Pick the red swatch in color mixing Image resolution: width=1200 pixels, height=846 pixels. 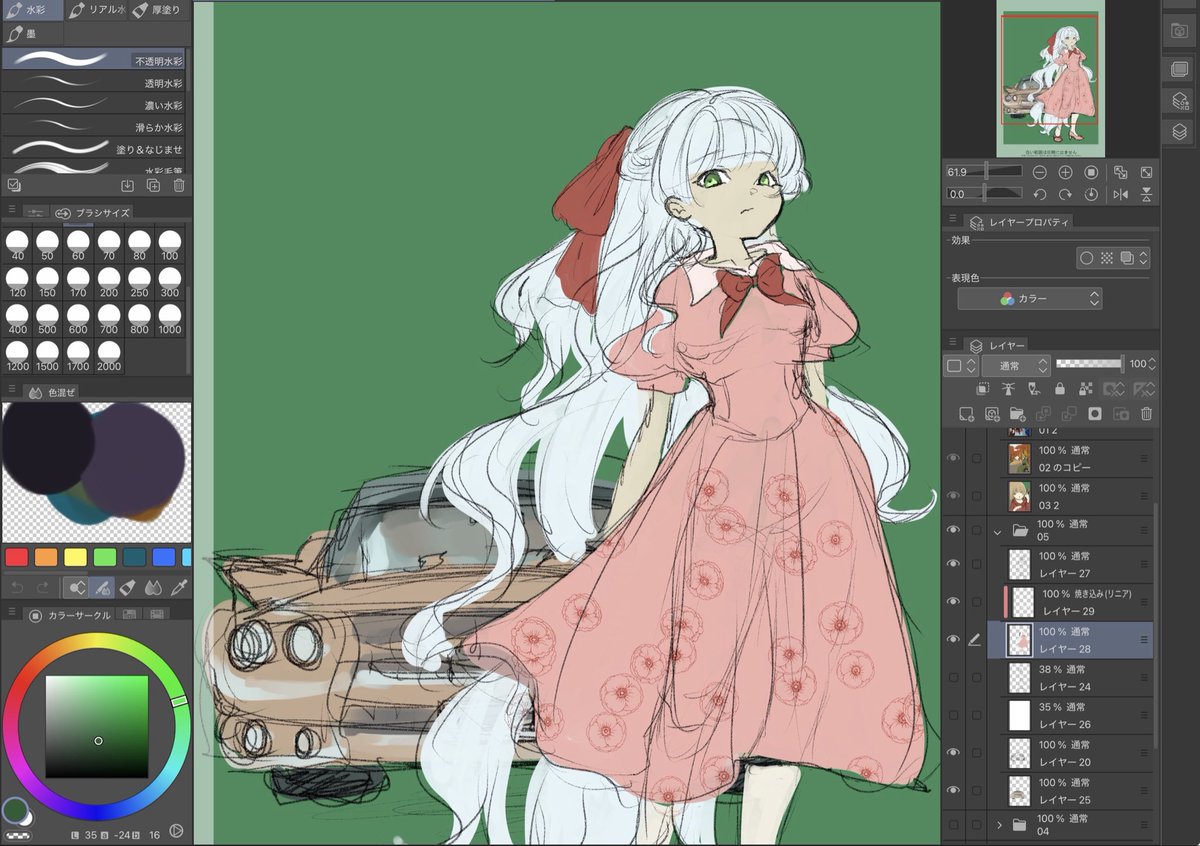[17, 557]
